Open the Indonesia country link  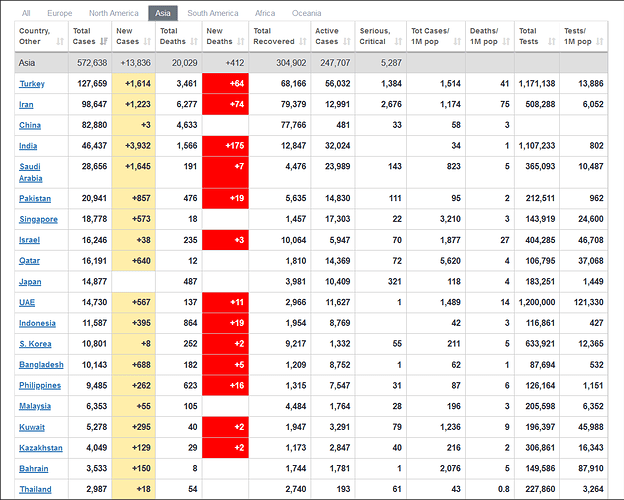(x=37, y=323)
